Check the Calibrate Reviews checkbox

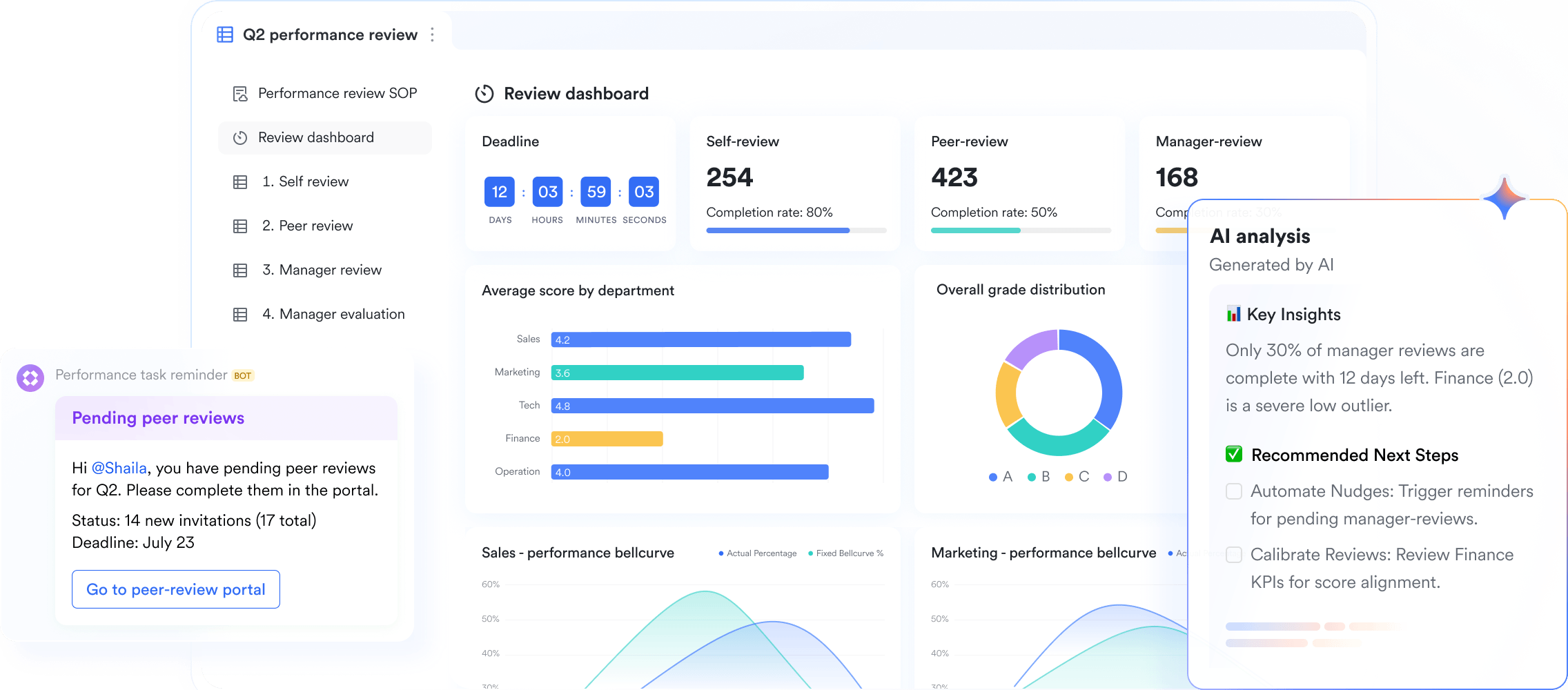[x=1234, y=555]
